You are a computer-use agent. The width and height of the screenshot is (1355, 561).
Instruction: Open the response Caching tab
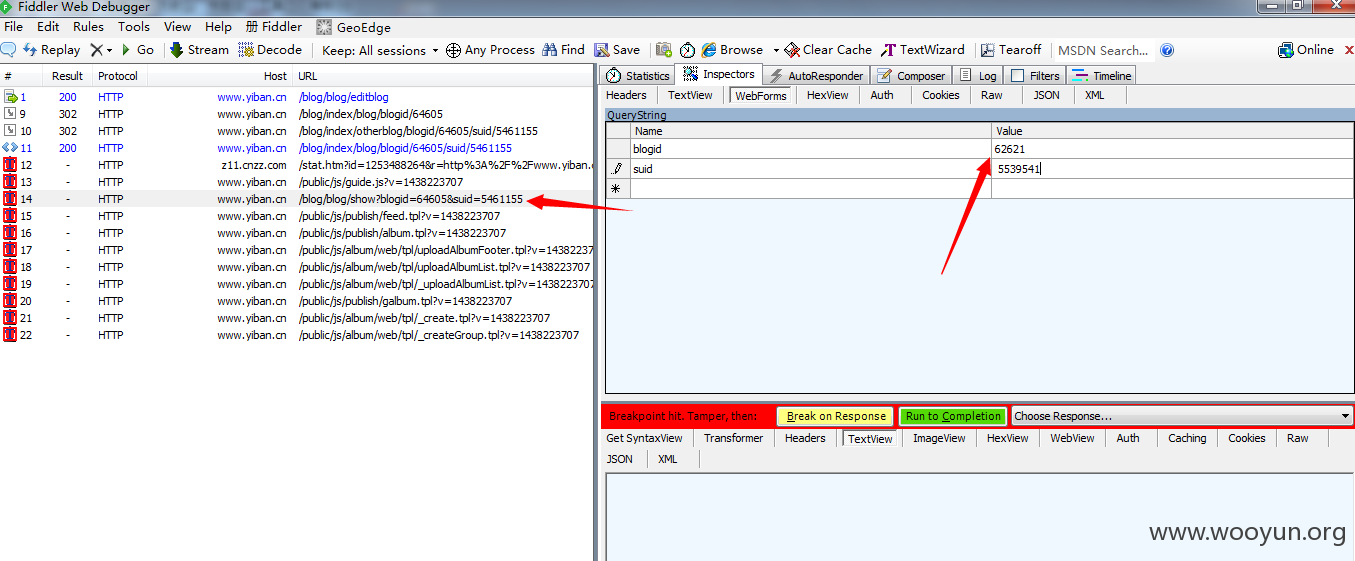coord(1187,438)
